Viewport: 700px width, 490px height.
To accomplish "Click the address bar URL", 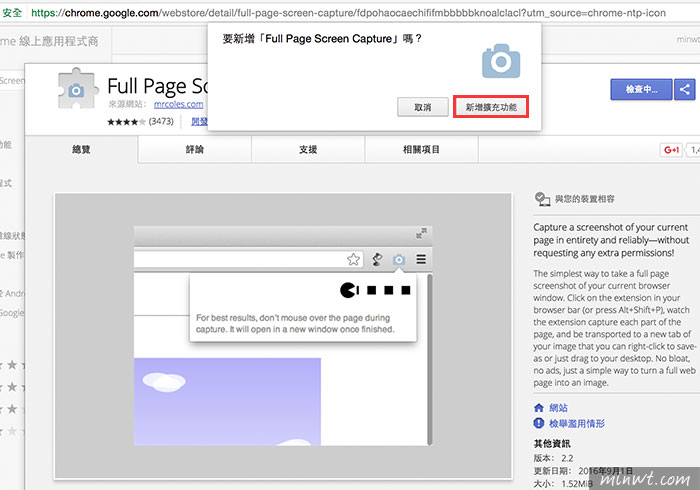I will point(348,13).
